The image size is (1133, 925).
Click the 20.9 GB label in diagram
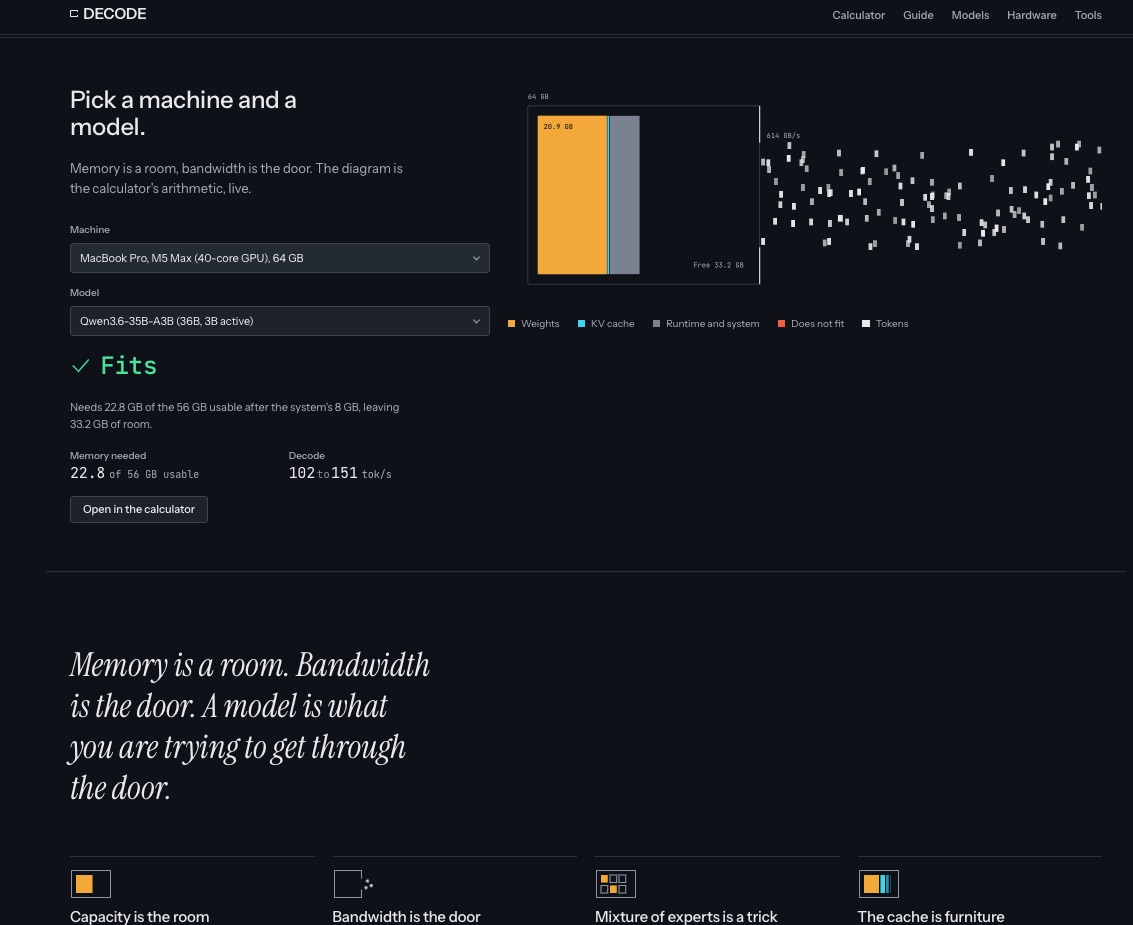coord(558,126)
